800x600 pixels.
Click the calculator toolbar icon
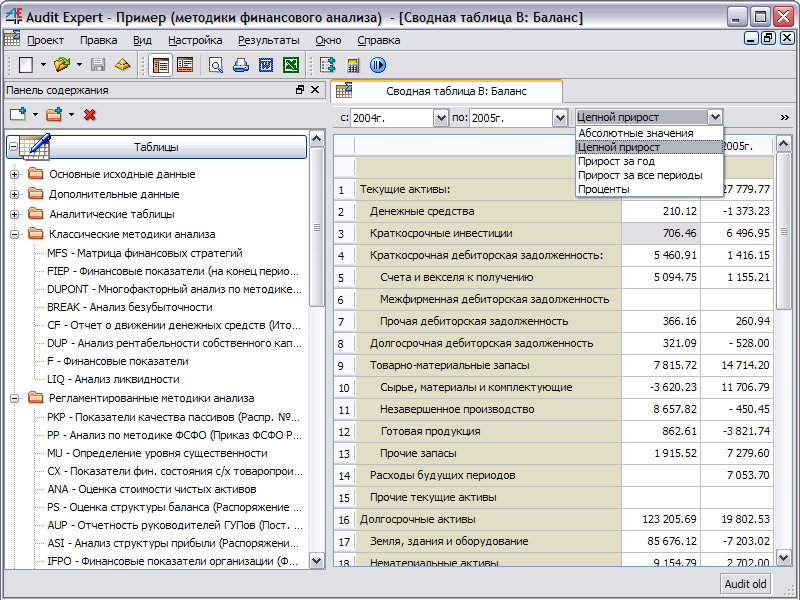[353, 65]
